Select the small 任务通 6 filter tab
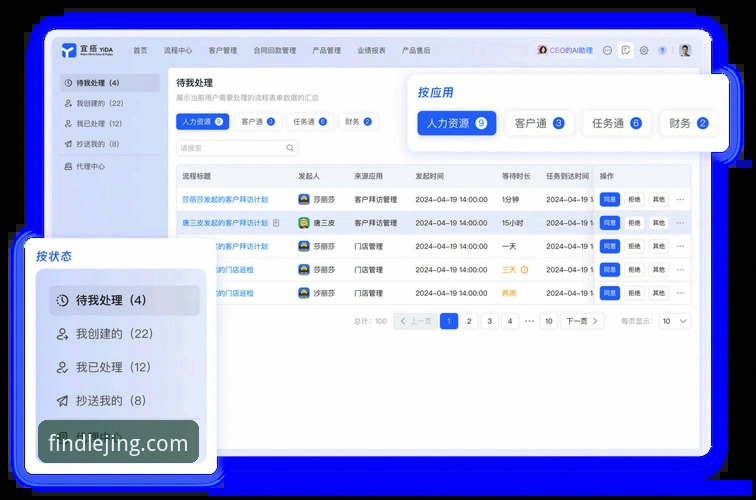 tap(310, 122)
